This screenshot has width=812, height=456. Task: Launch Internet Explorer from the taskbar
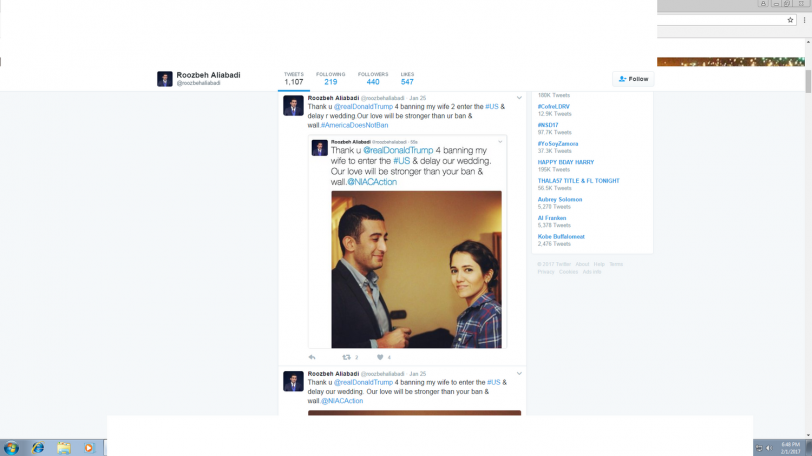pyautogui.click(x=38, y=448)
